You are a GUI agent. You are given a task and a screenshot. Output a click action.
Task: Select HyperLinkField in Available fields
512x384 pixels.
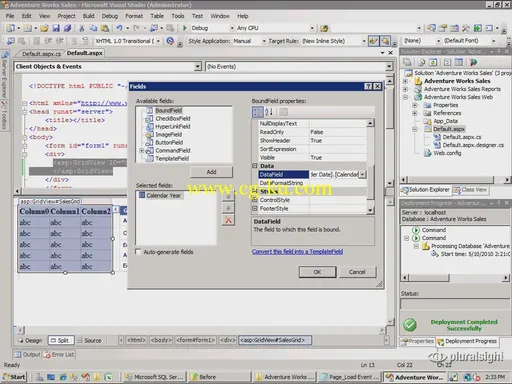coord(173,126)
